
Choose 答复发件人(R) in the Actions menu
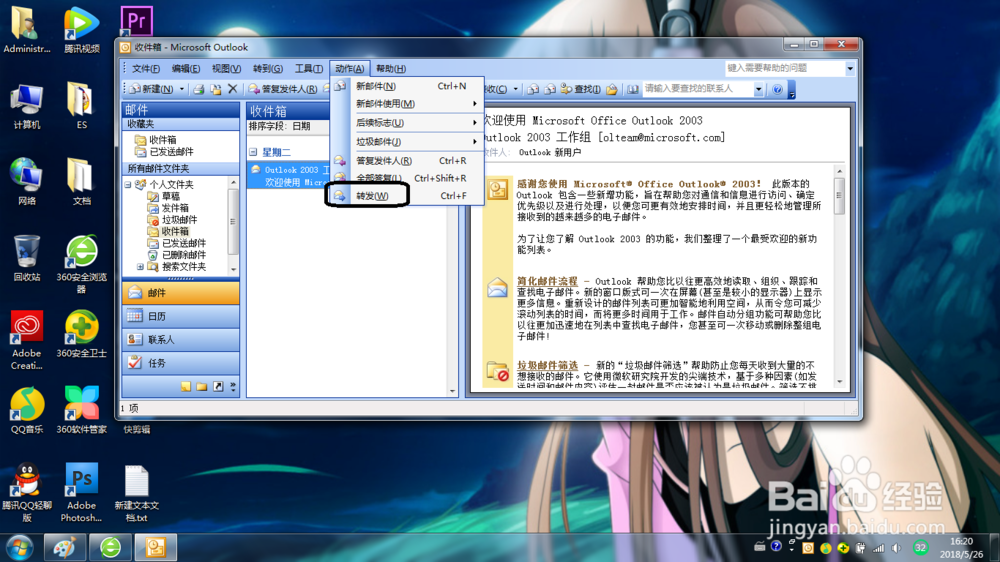(407, 161)
